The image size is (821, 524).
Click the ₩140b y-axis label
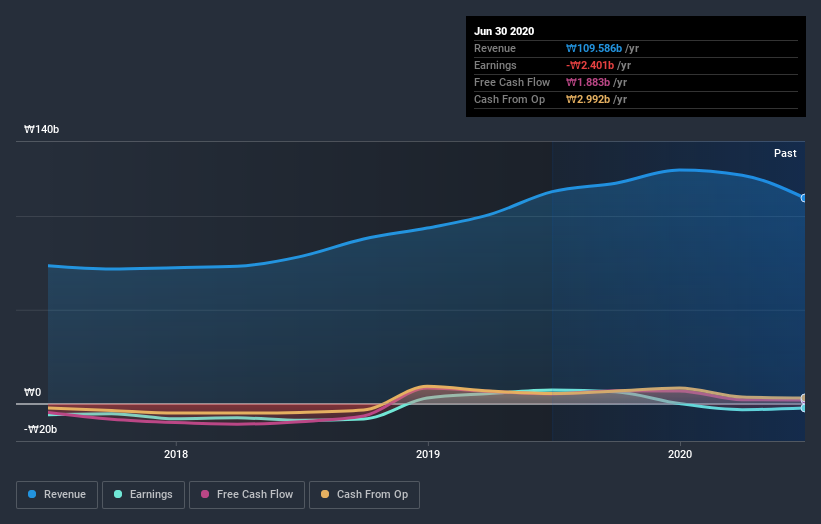(x=41, y=129)
